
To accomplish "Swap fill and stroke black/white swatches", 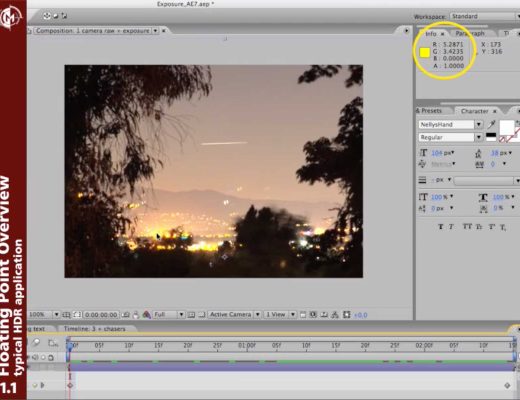I will click(491, 137).
